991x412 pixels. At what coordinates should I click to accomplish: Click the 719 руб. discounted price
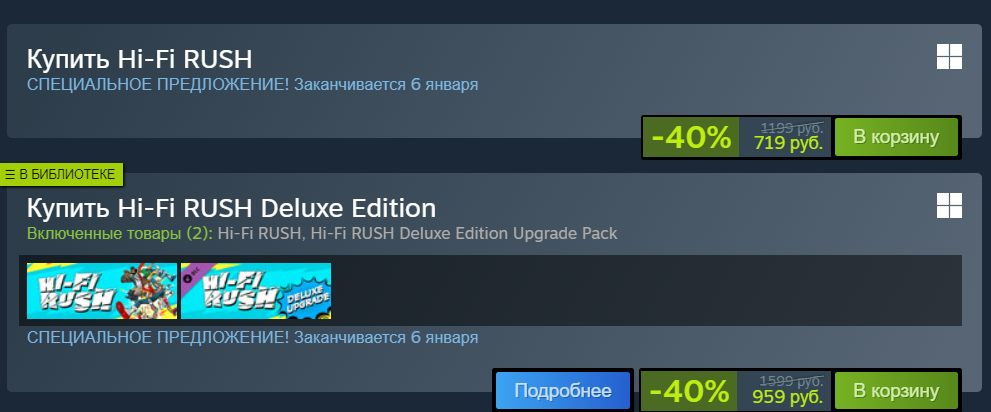point(789,143)
